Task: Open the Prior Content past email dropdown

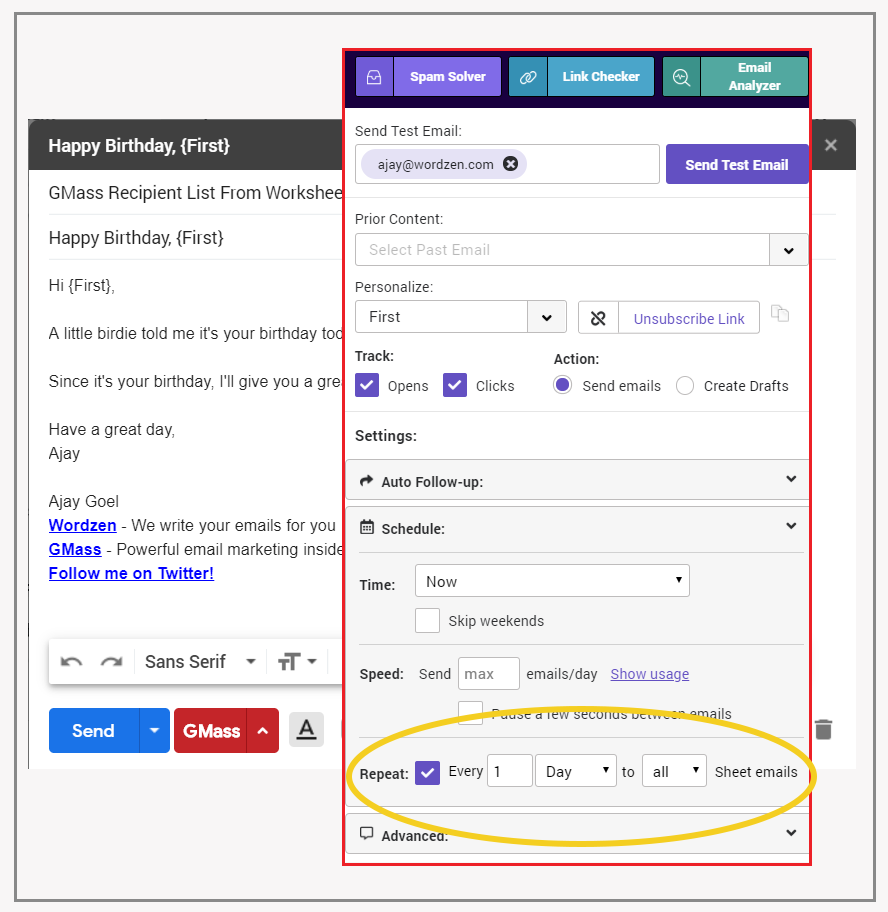Action: click(x=788, y=250)
